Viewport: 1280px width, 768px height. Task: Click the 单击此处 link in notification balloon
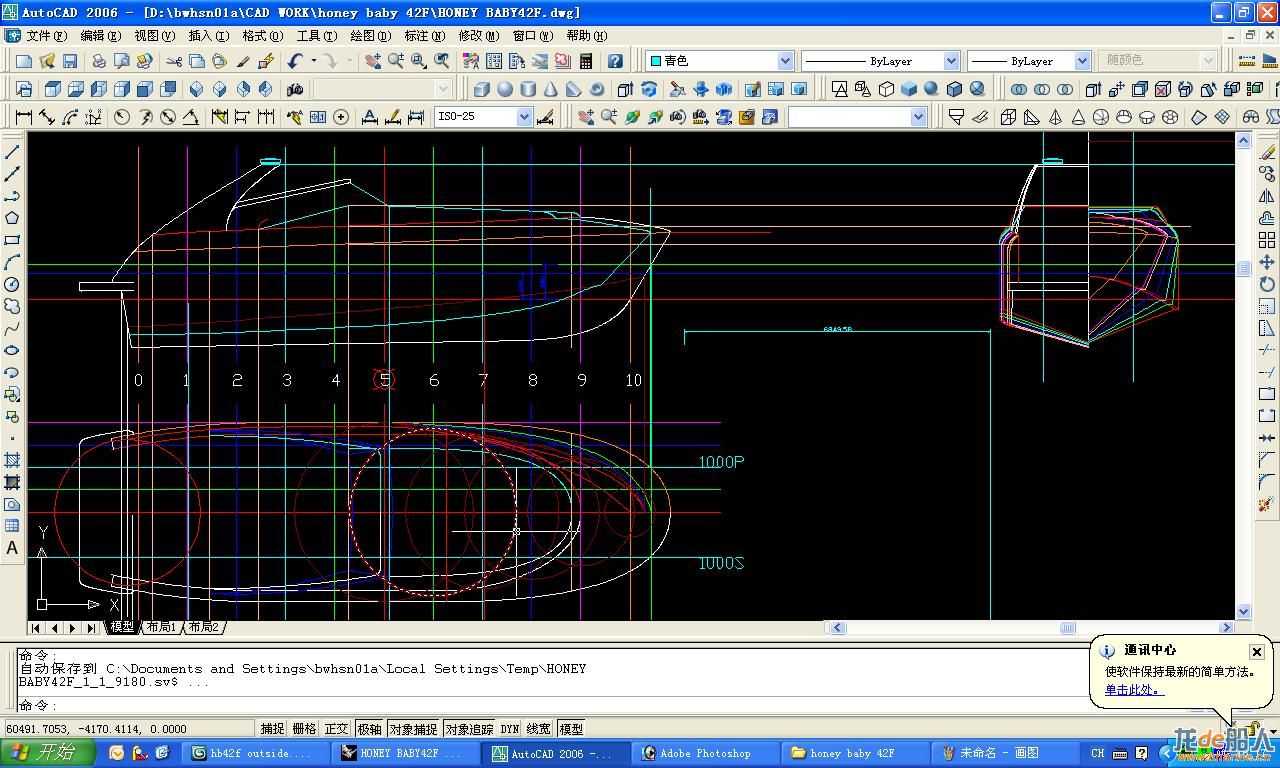click(1134, 690)
